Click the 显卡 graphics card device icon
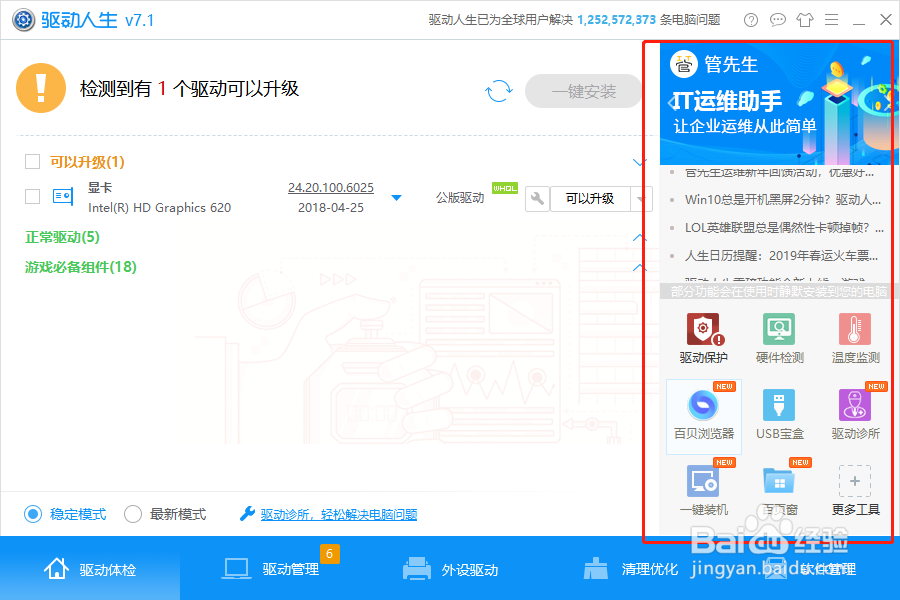 [x=63, y=197]
